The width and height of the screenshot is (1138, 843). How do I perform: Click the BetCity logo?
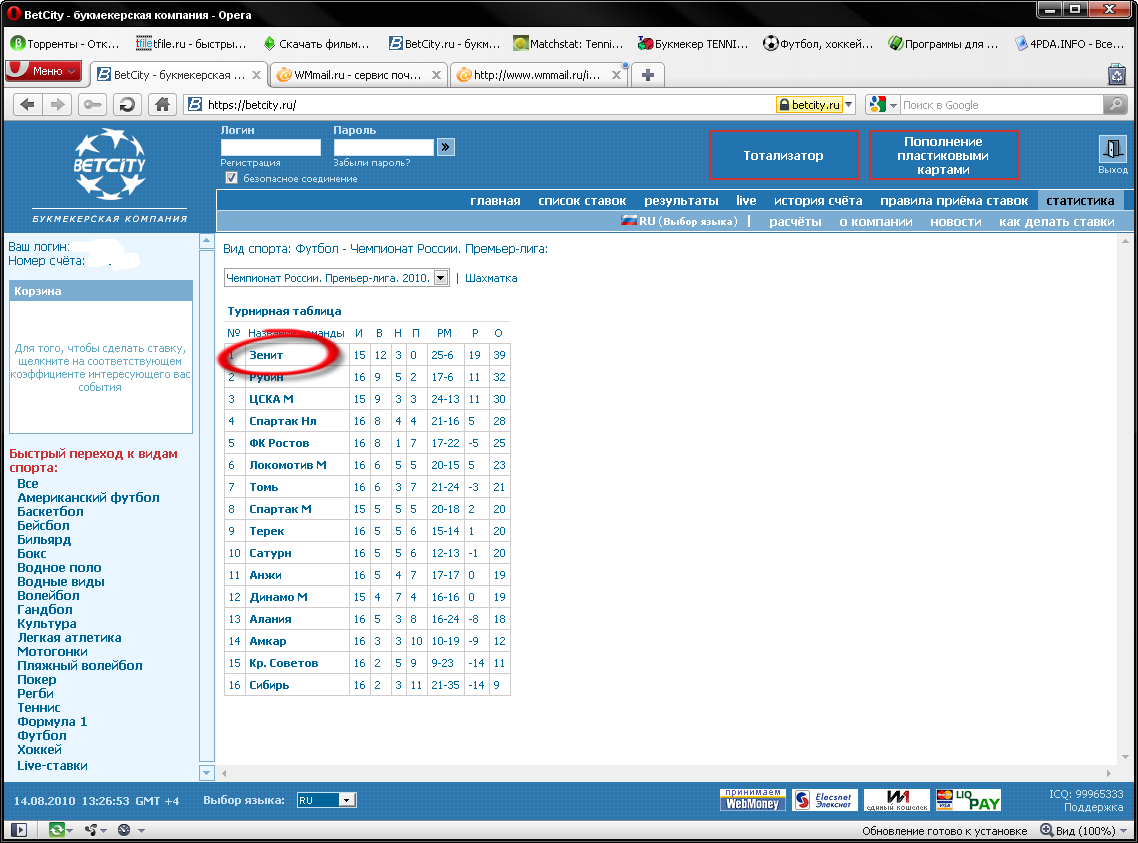pos(110,165)
